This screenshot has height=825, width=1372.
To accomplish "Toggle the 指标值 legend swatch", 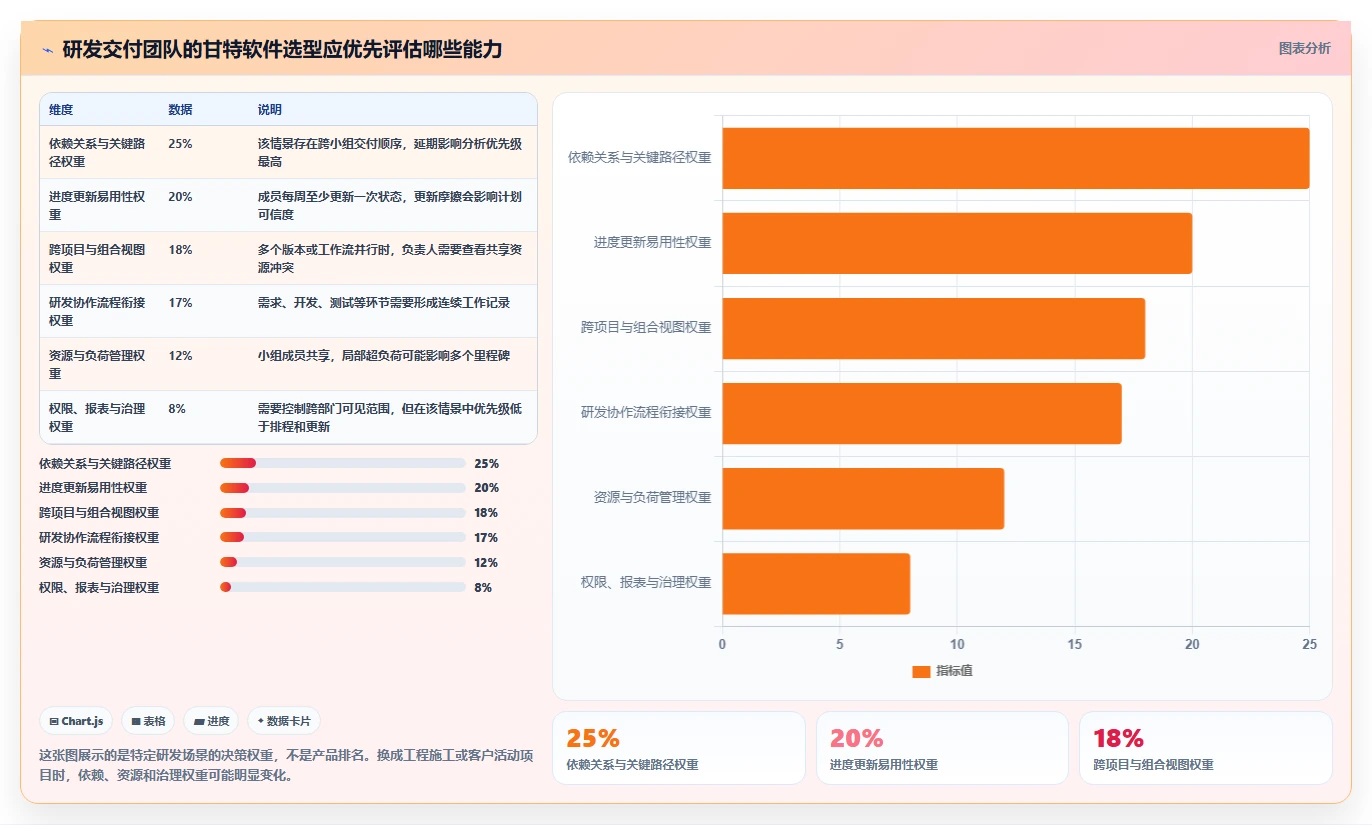I will tap(921, 671).
